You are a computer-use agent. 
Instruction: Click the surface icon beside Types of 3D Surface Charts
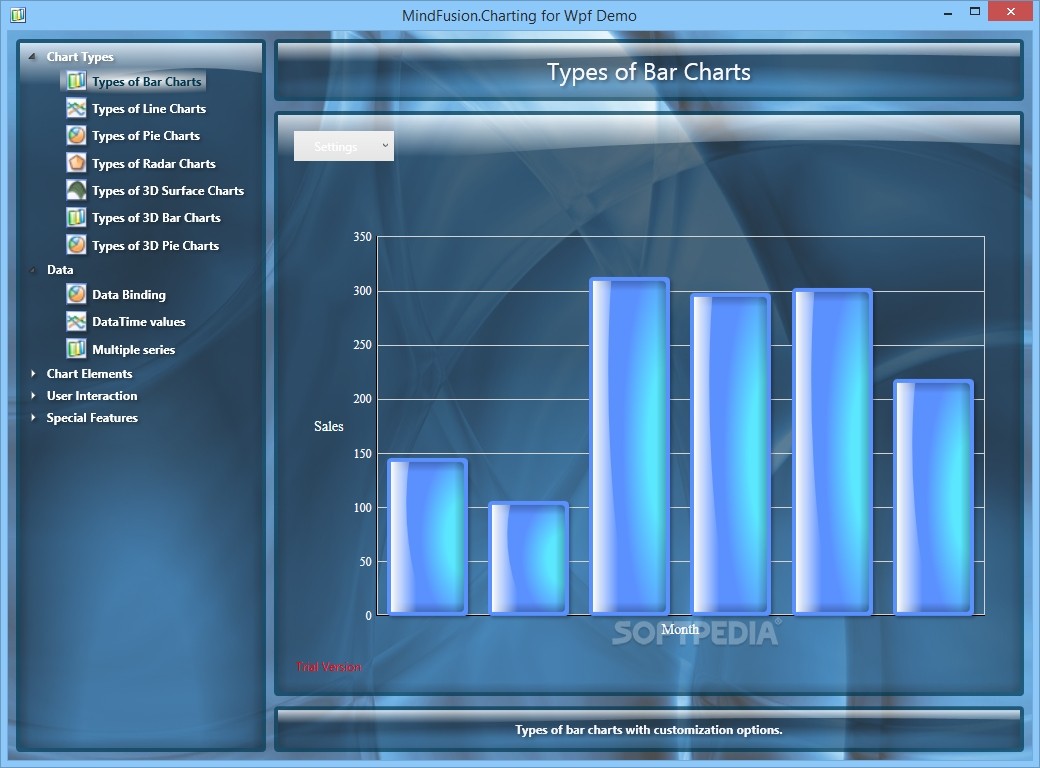[x=76, y=190]
